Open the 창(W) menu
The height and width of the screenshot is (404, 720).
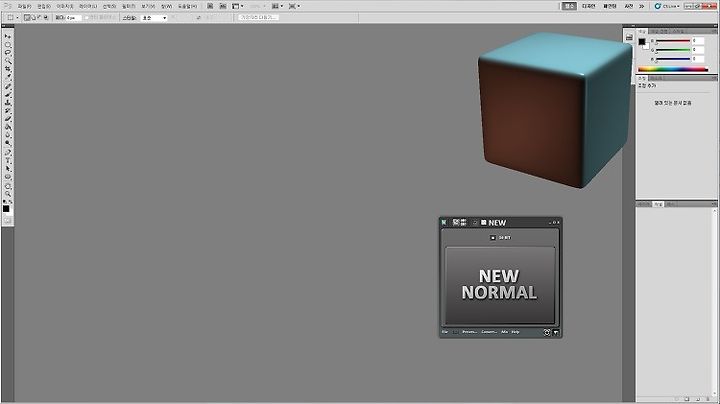pyautogui.click(x=166, y=6)
